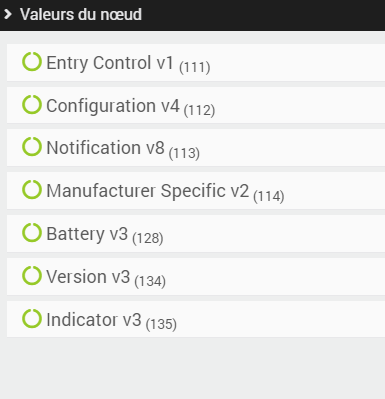385x399 pixels.
Task: Click the green status ring next to Configuration v4
Action: [32, 104]
